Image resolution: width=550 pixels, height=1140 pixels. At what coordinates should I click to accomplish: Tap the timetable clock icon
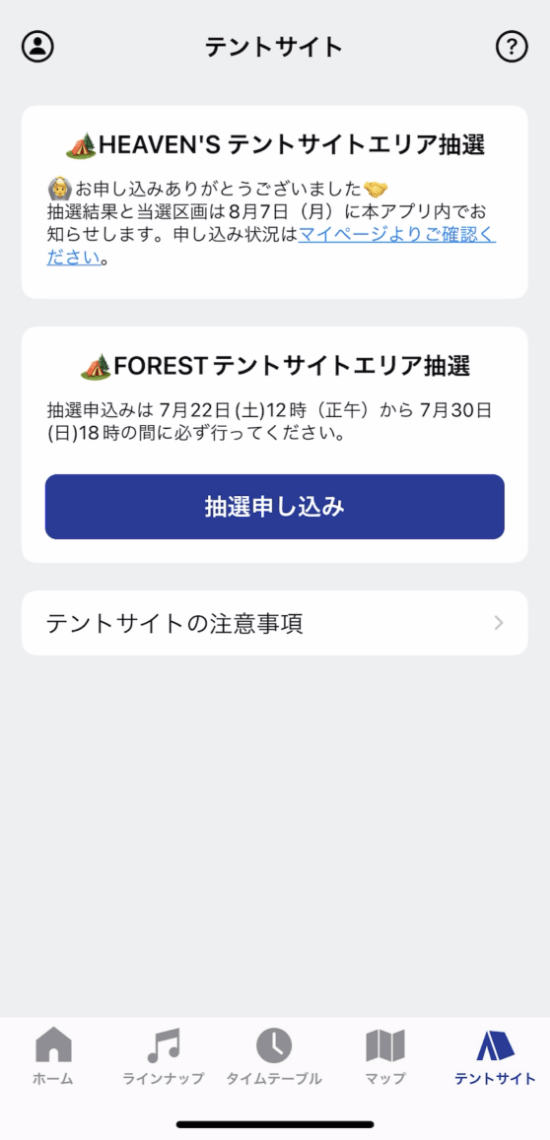point(274,1045)
